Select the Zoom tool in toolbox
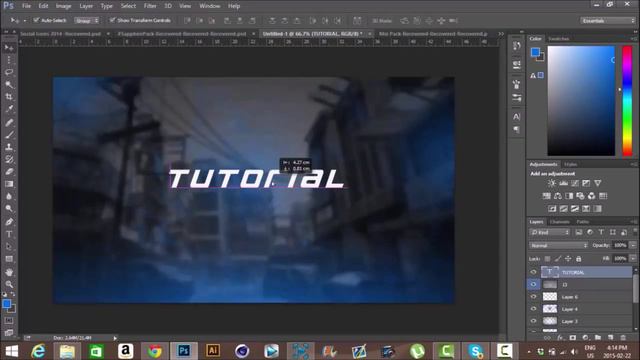The image size is (640, 360). 9,284
